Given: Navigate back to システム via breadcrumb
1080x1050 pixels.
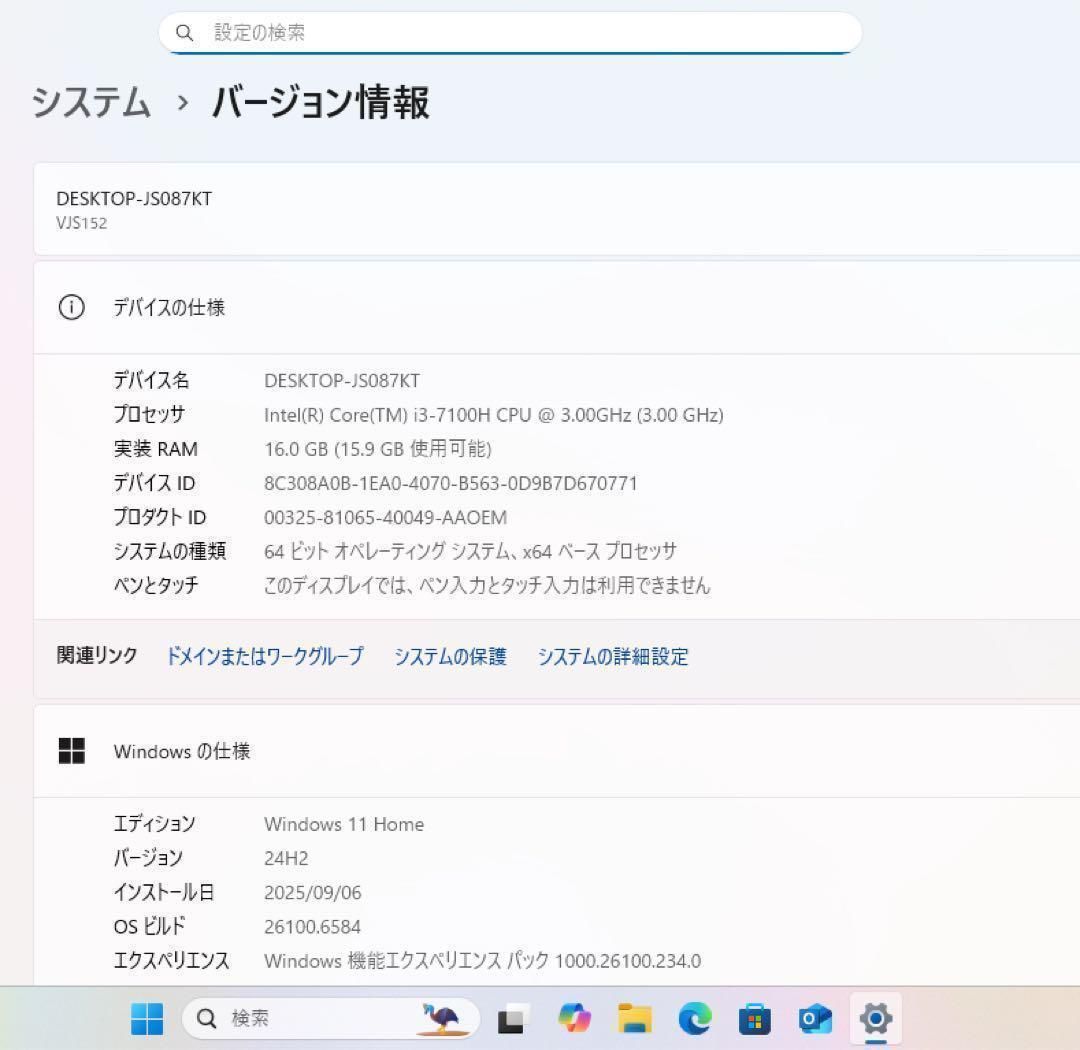Looking at the screenshot, I should click(x=90, y=103).
